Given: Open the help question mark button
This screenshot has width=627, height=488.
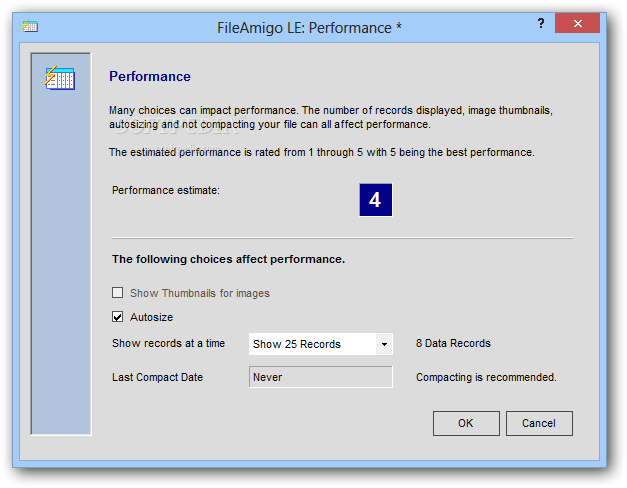Looking at the screenshot, I should (x=541, y=23).
